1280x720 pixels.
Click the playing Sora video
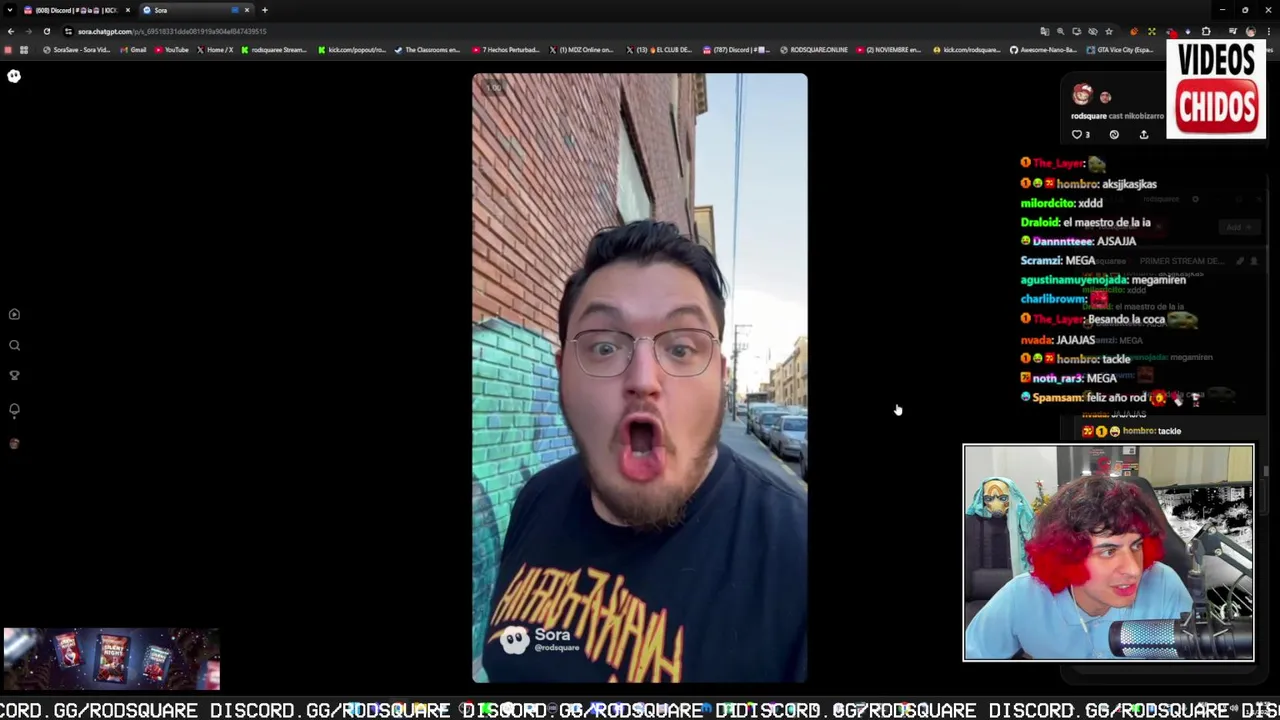coord(640,378)
